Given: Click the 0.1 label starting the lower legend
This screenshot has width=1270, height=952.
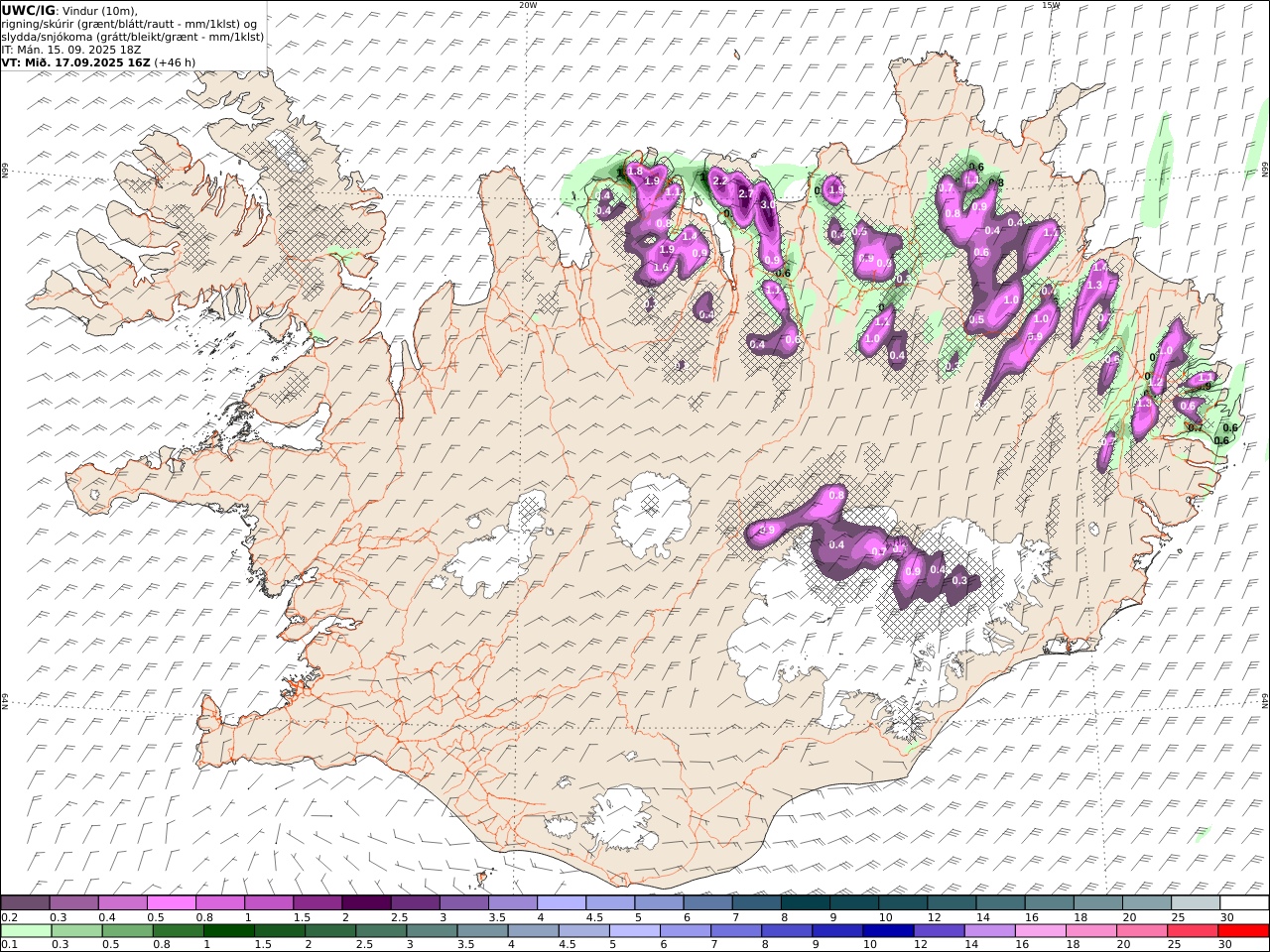Looking at the screenshot, I should pos(8,945).
